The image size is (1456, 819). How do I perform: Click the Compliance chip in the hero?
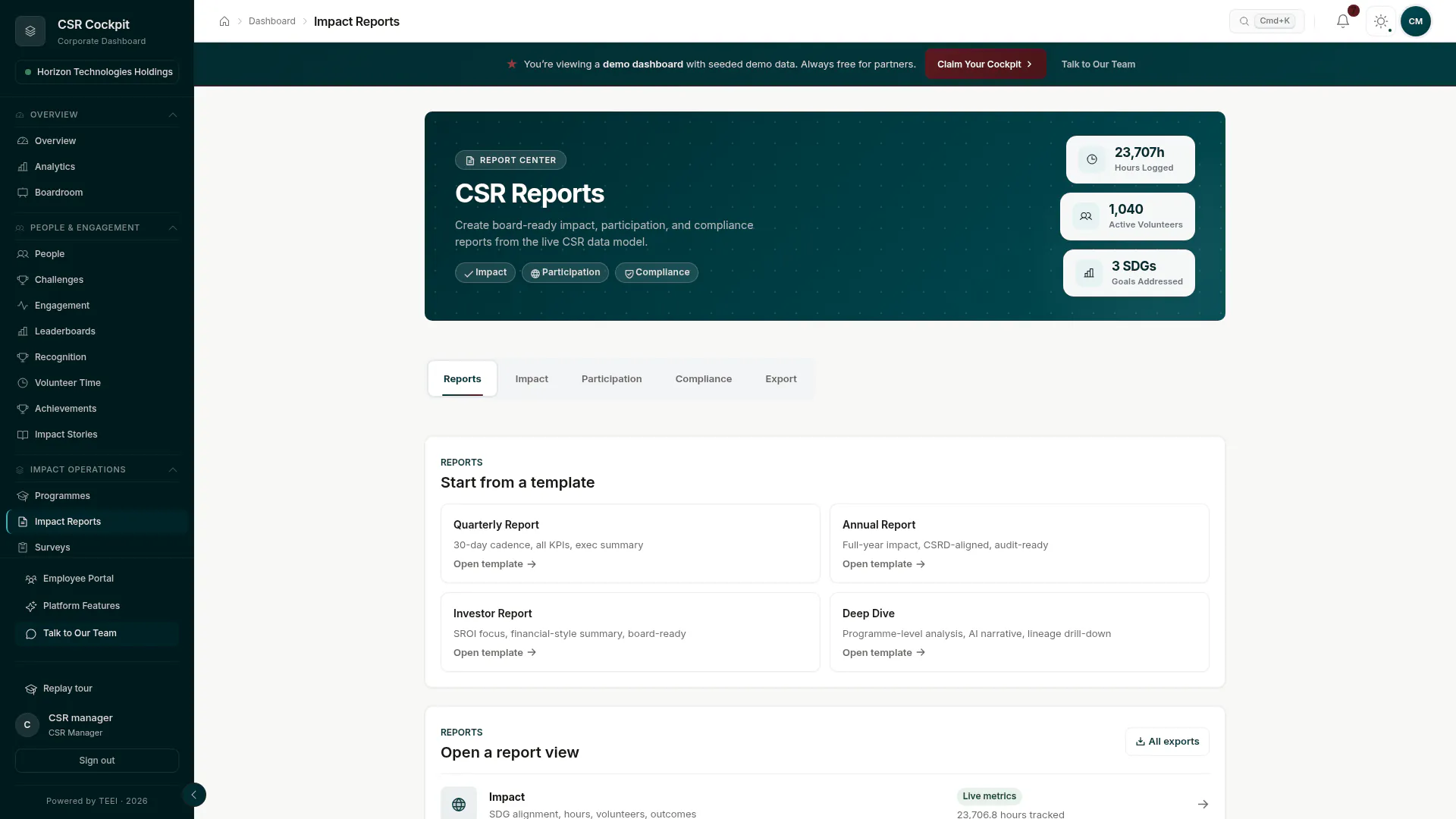(x=657, y=272)
